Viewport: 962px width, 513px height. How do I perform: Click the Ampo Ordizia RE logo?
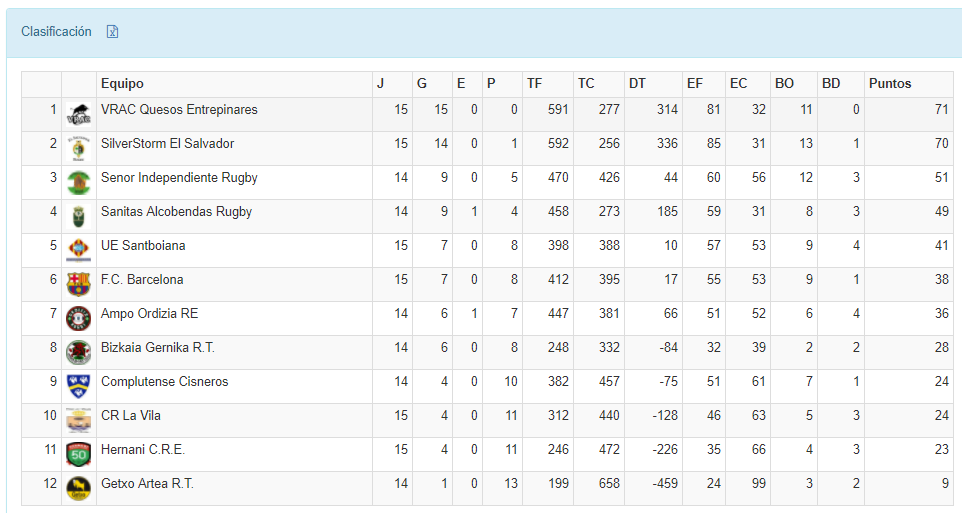click(78, 318)
